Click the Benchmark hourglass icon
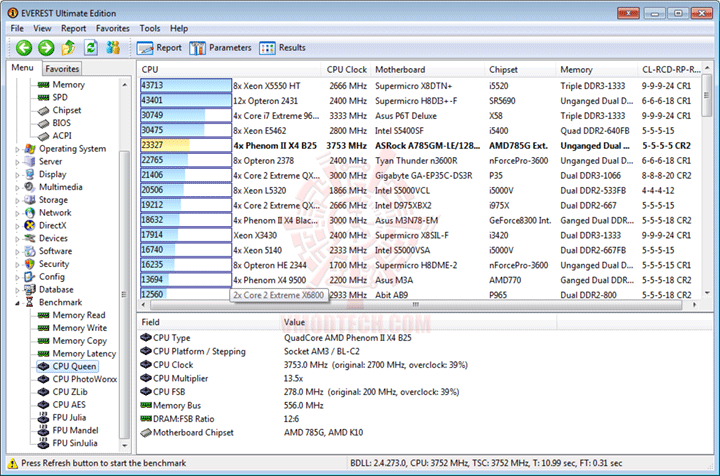The height and width of the screenshot is (476, 720). pyautogui.click(x=30, y=302)
